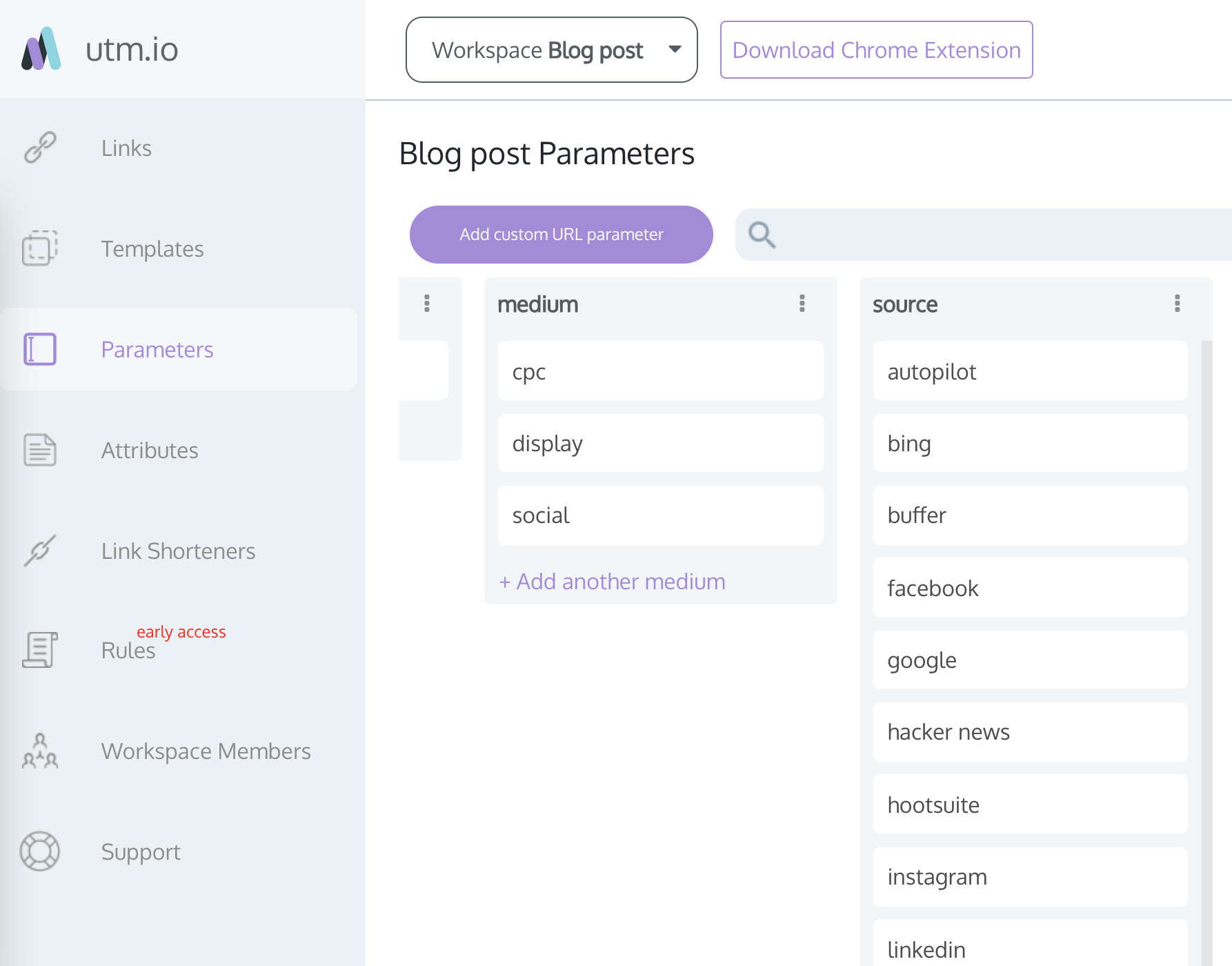Viewport: 1232px width, 966px height.
Task: Click the Blog post Parameters heading
Action: point(547,153)
